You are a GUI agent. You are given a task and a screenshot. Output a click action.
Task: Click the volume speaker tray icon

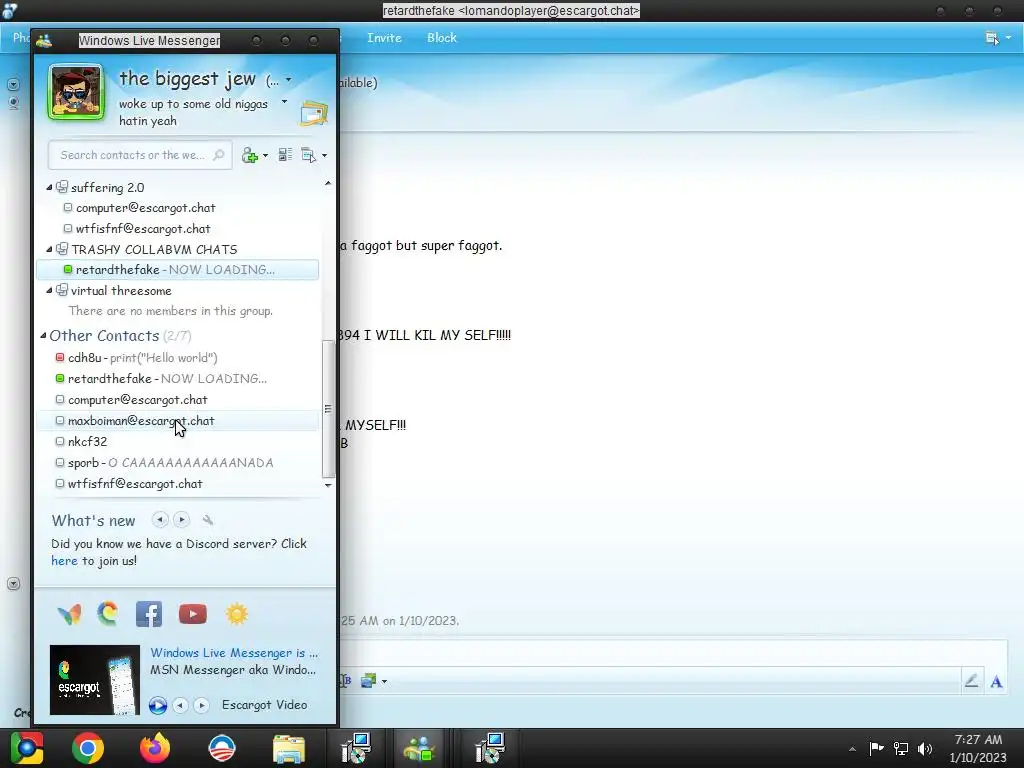(925, 748)
